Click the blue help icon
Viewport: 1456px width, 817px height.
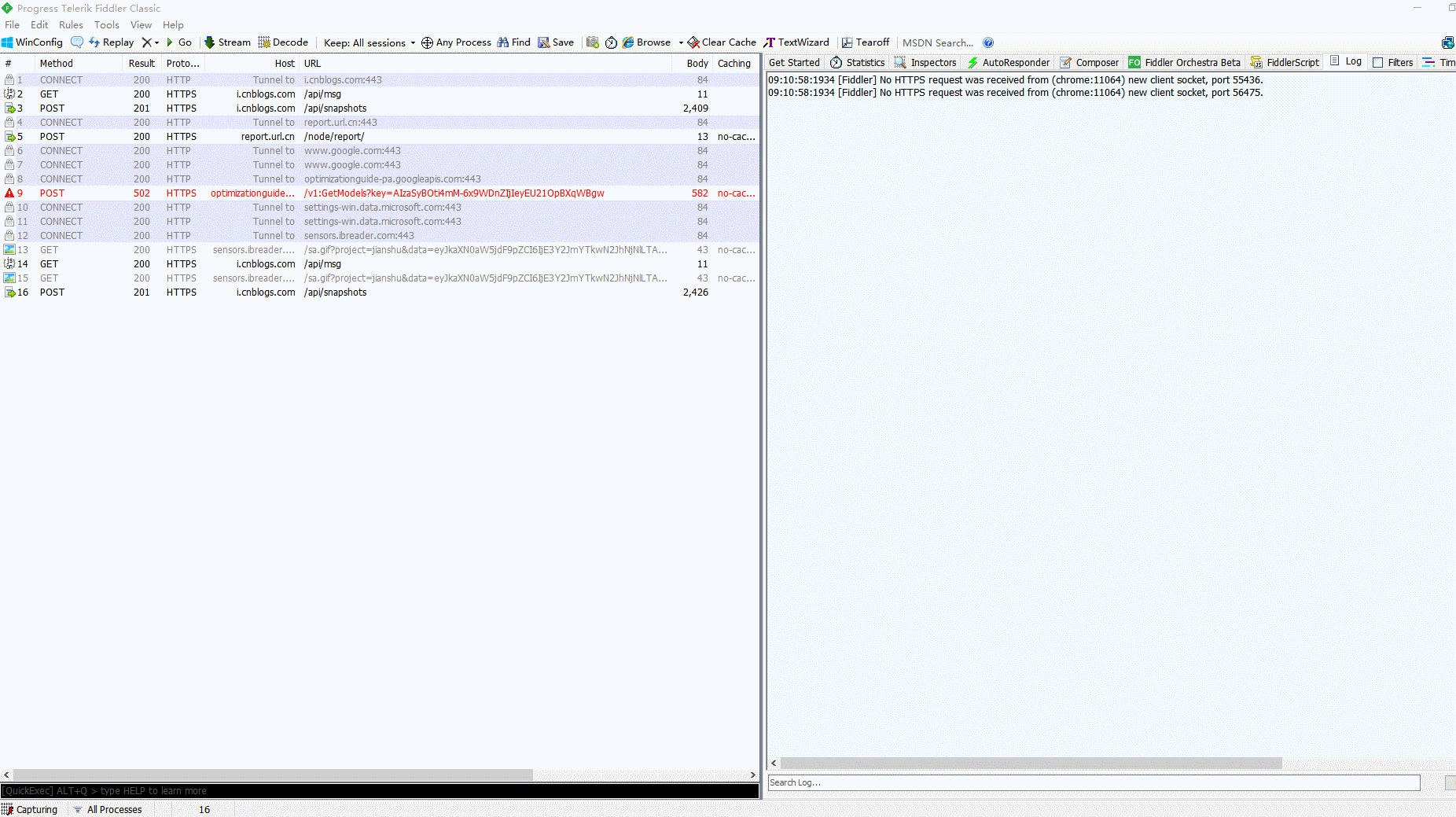[x=988, y=42]
